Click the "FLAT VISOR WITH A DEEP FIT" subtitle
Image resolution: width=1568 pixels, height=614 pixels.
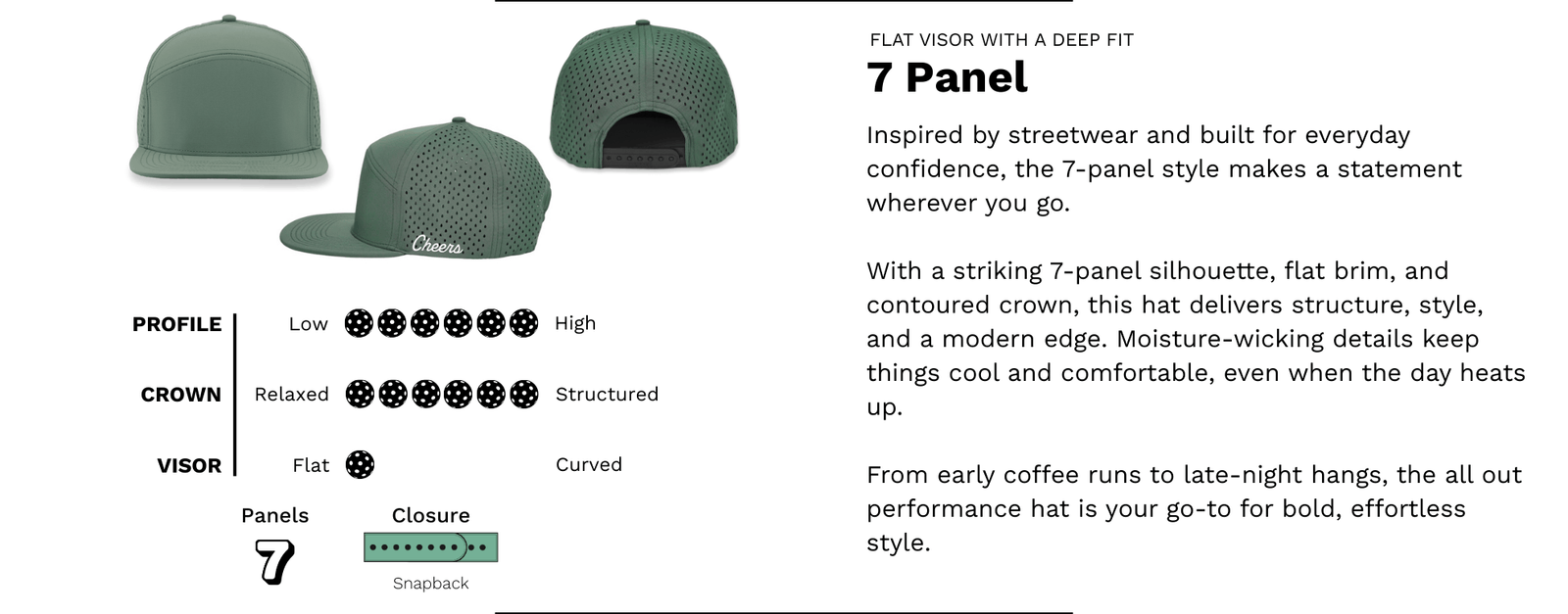click(1002, 40)
